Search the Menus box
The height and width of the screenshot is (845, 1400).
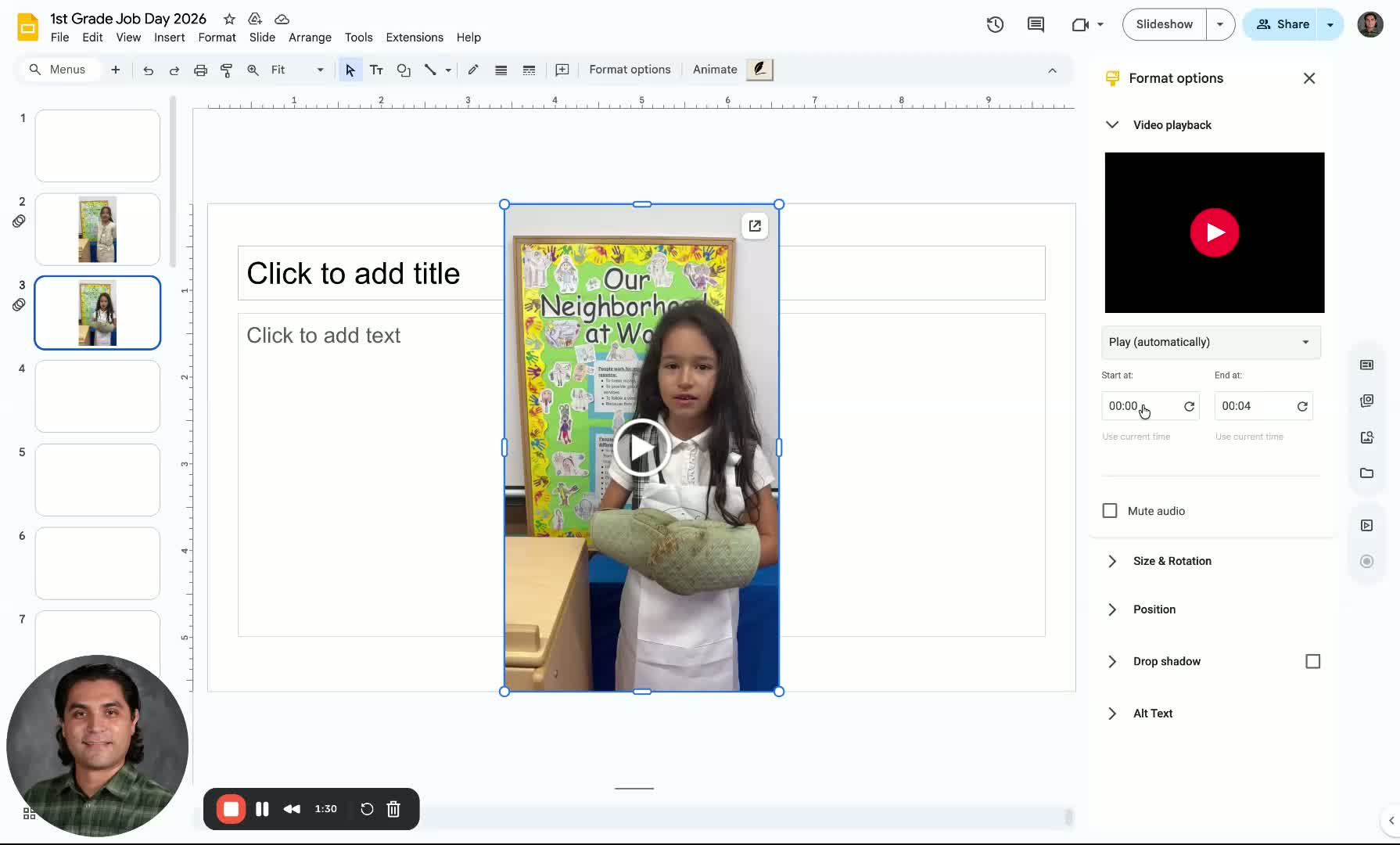point(59,70)
